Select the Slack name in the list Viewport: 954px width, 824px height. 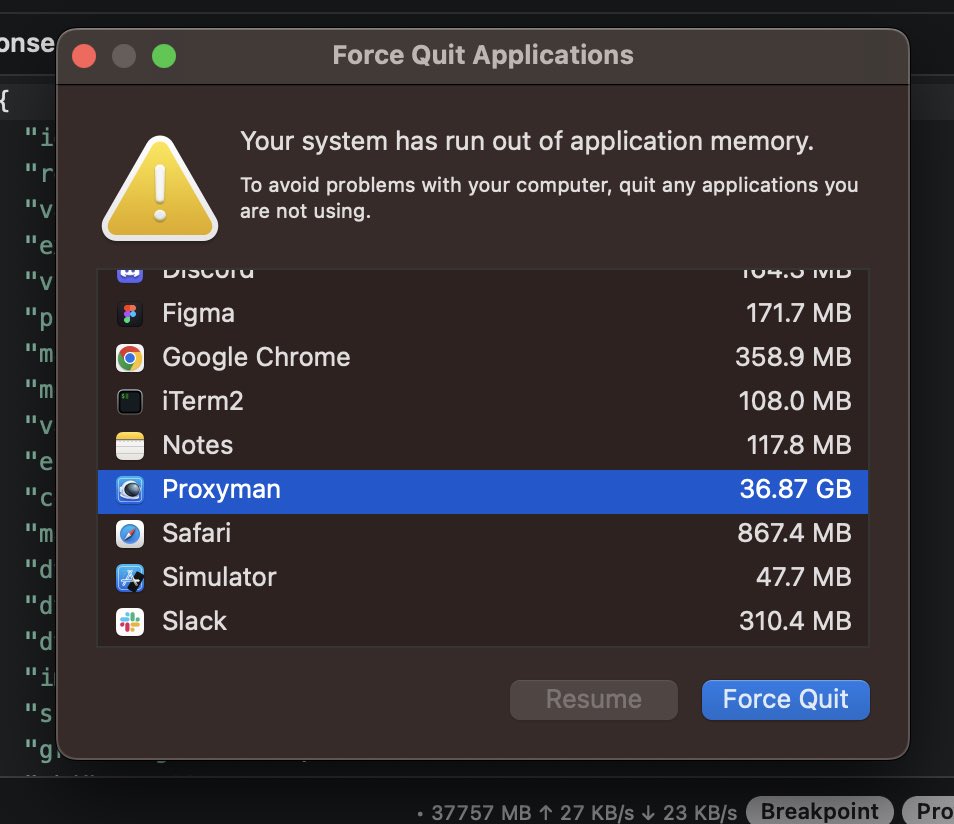[x=194, y=621]
